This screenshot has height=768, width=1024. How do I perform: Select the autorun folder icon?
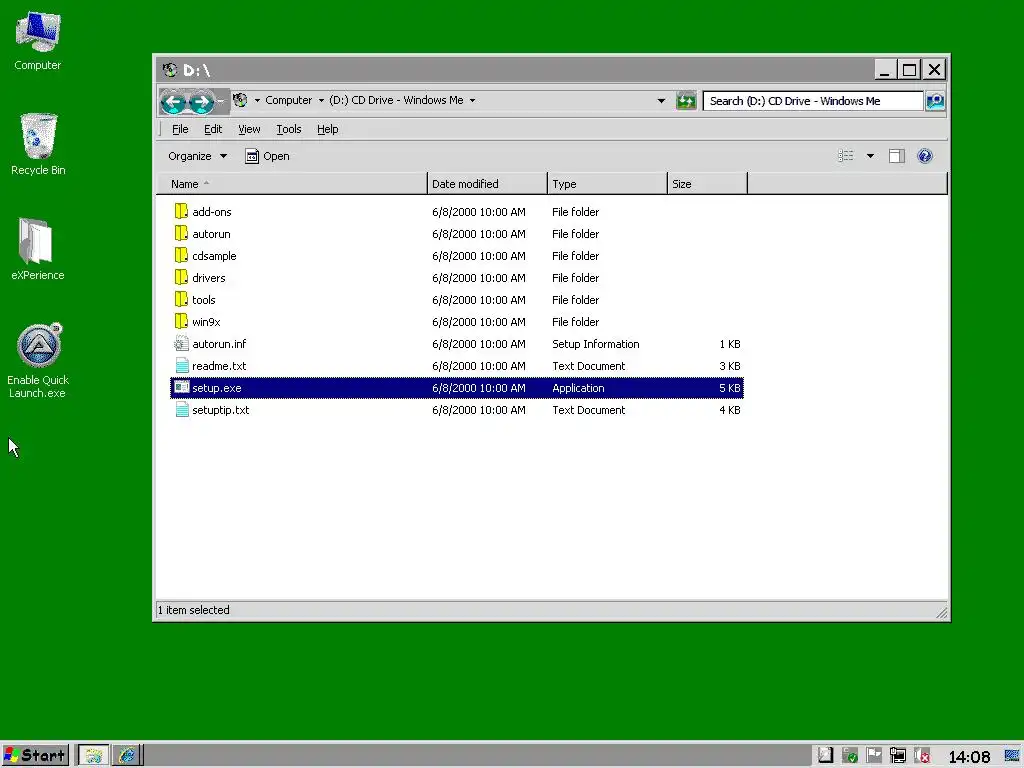(182, 234)
